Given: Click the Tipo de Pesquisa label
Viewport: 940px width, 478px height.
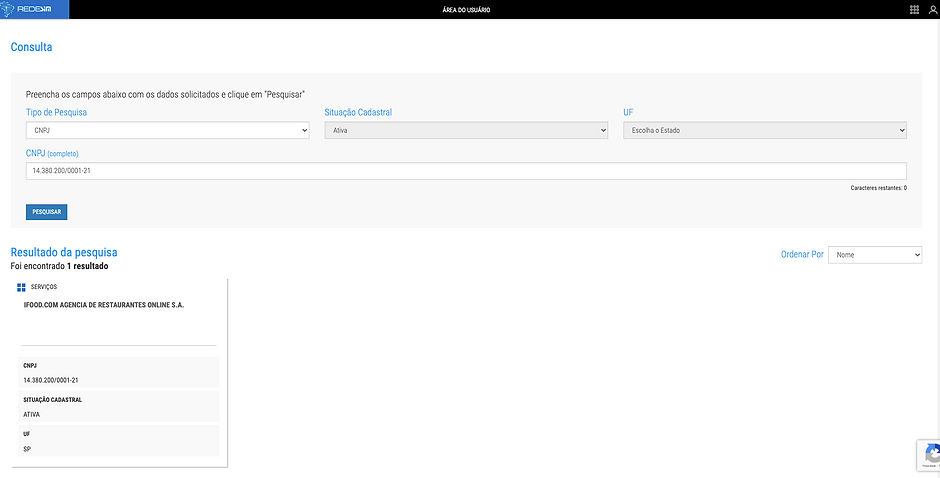Looking at the screenshot, I should (x=56, y=112).
